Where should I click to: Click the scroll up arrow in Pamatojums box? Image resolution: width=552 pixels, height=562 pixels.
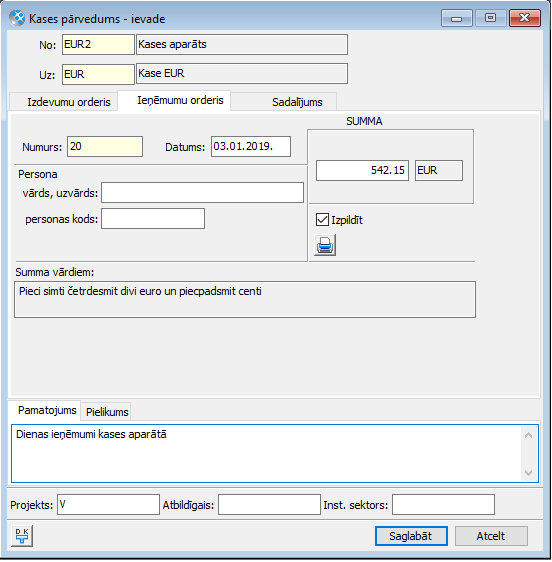528,435
